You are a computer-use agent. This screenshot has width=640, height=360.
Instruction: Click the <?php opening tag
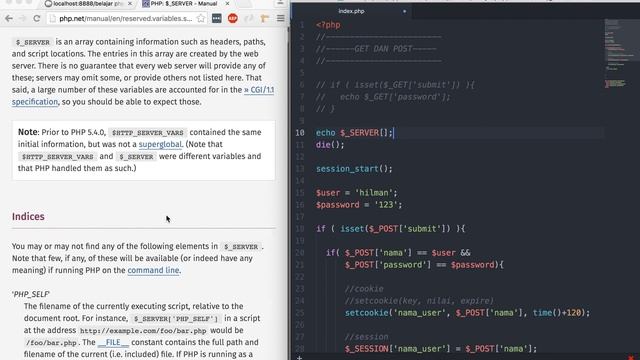point(328,25)
